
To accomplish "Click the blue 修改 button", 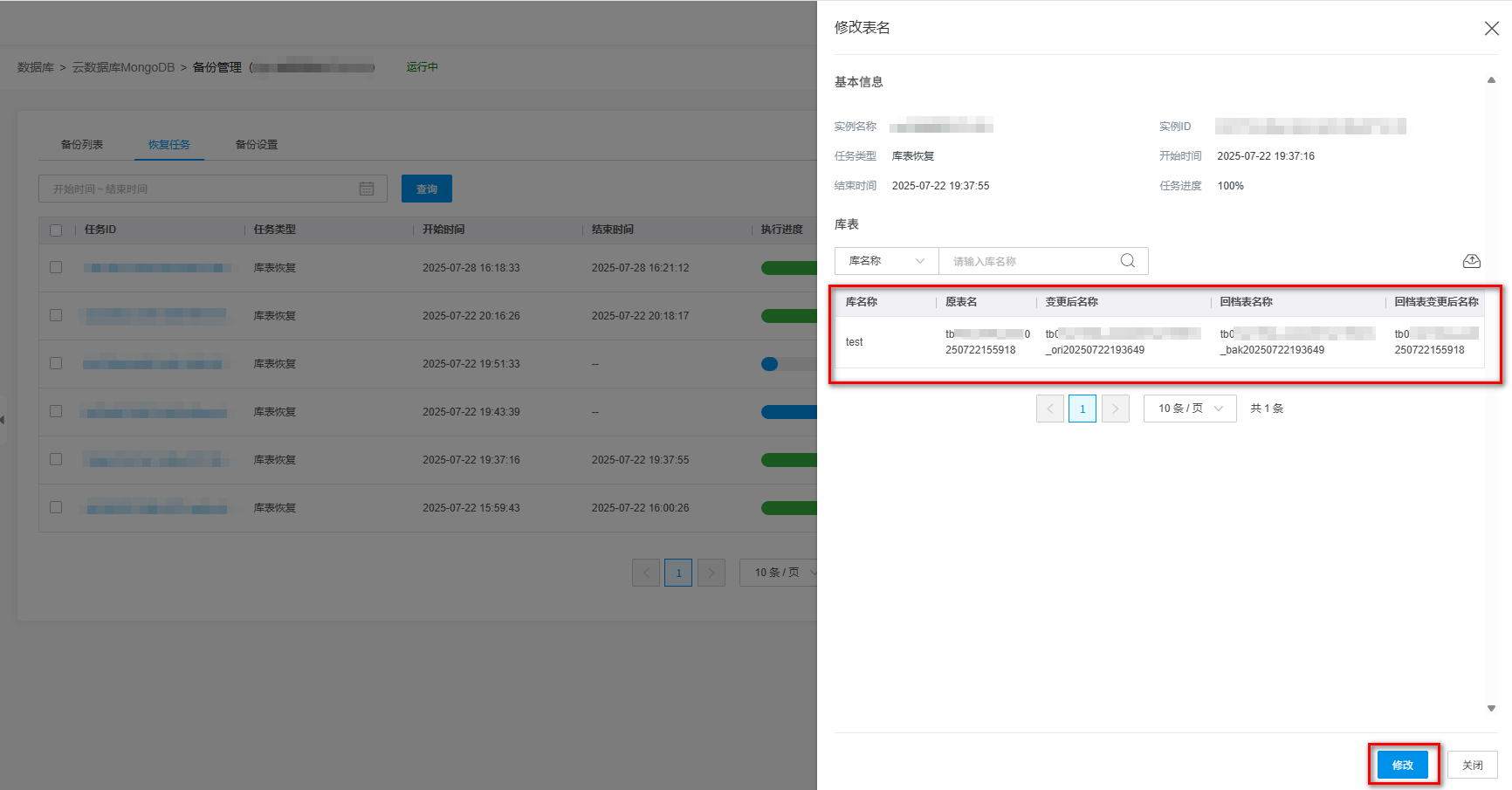I will tap(1402, 765).
